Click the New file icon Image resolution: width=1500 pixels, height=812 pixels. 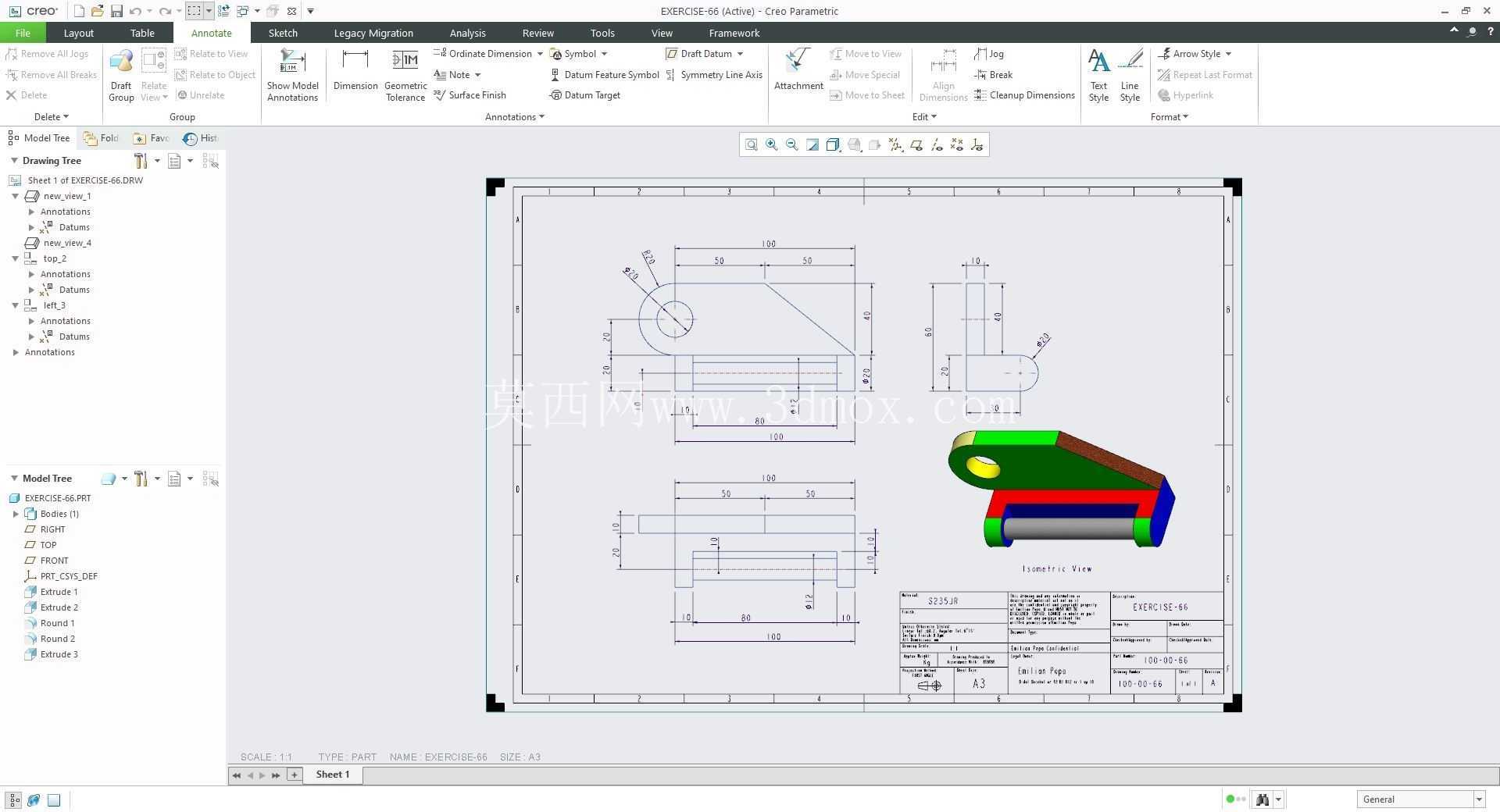click(79, 11)
